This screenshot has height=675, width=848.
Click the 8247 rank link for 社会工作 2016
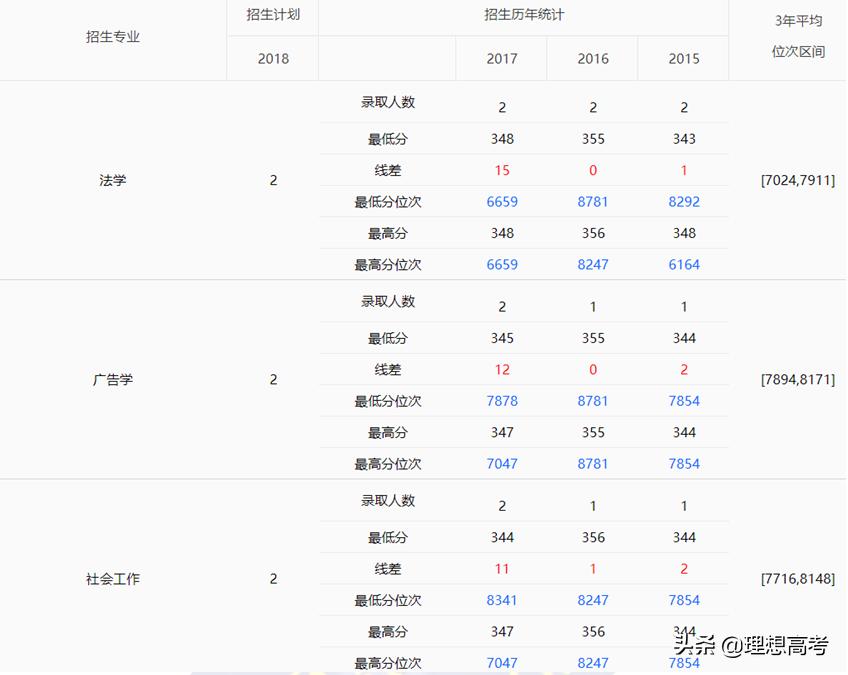pos(593,600)
